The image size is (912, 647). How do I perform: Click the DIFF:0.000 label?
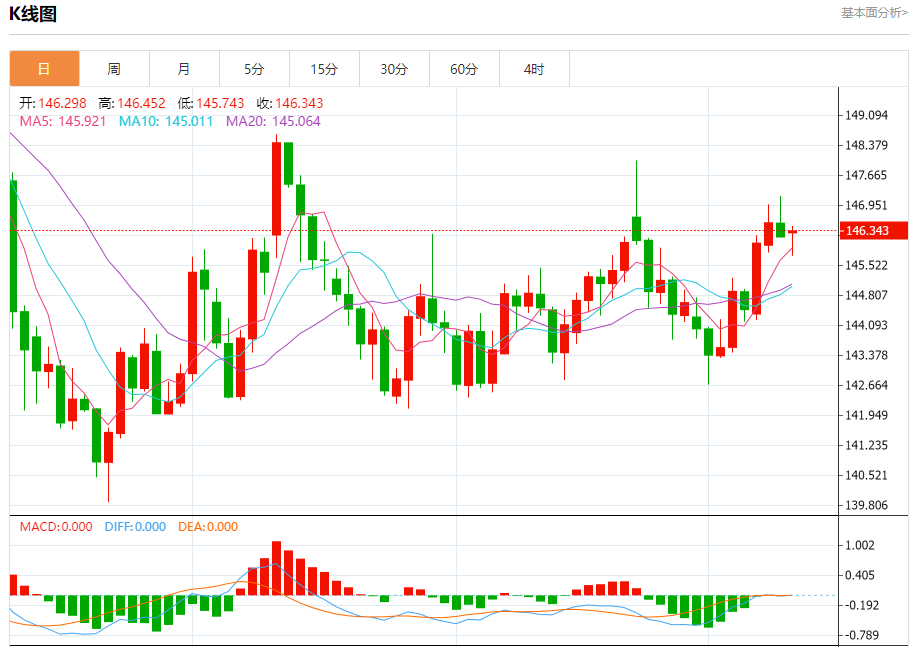tap(135, 527)
